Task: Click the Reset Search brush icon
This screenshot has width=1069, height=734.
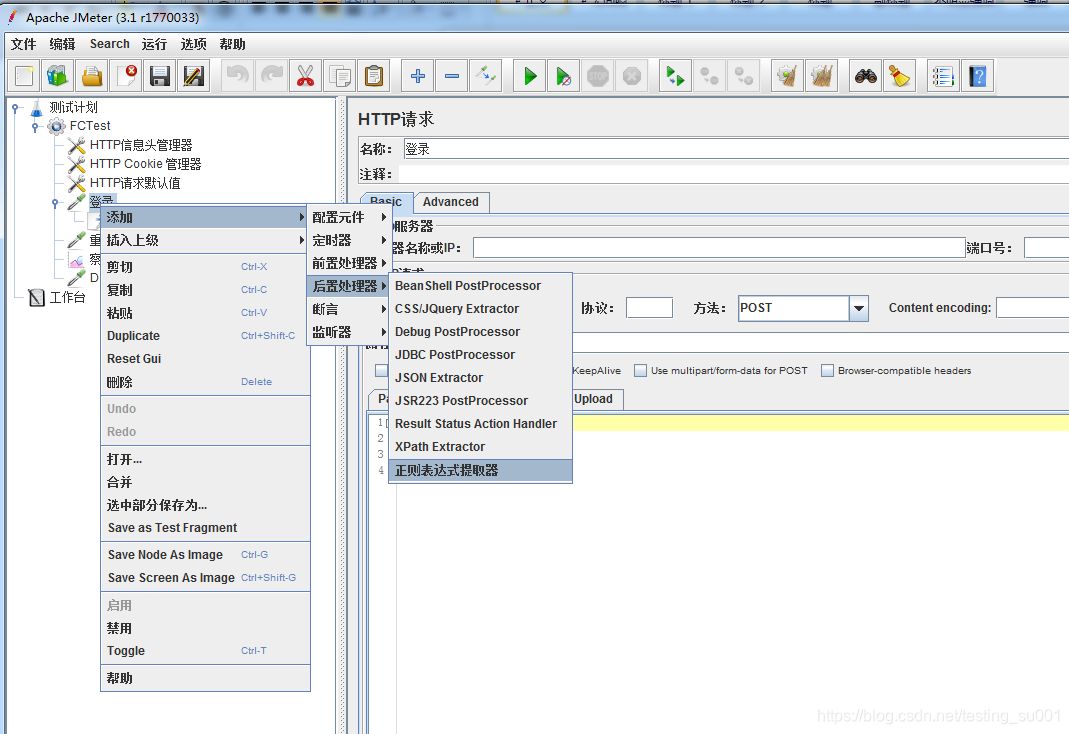Action: [900, 76]
